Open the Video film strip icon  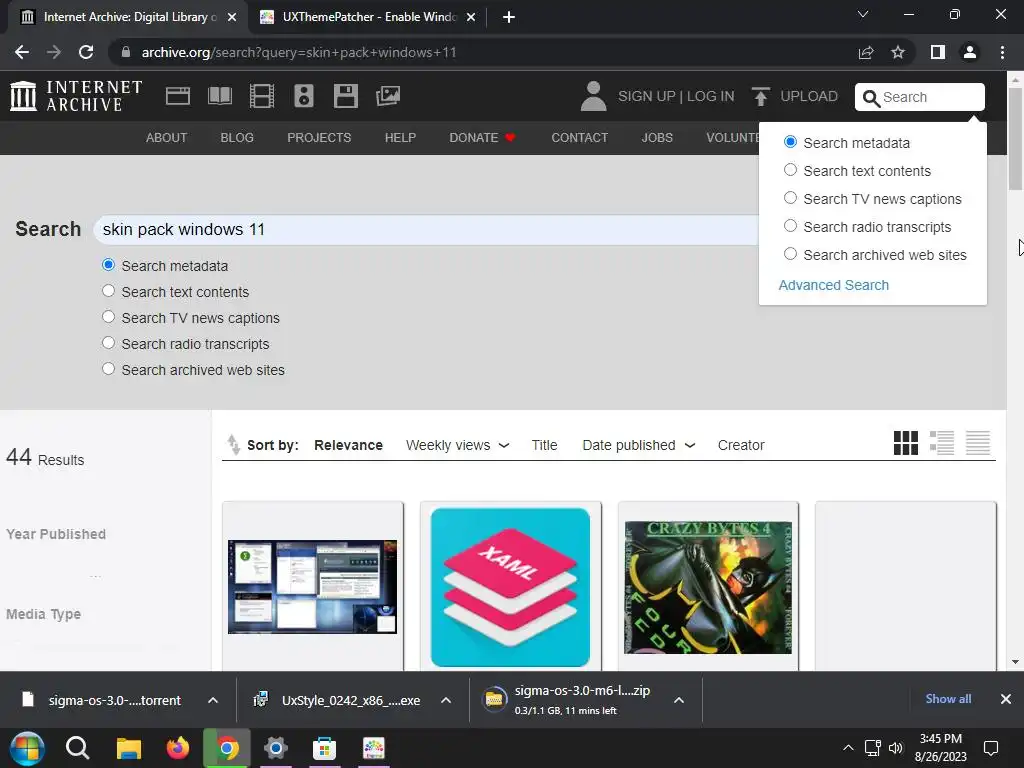[x=262, y=96]
